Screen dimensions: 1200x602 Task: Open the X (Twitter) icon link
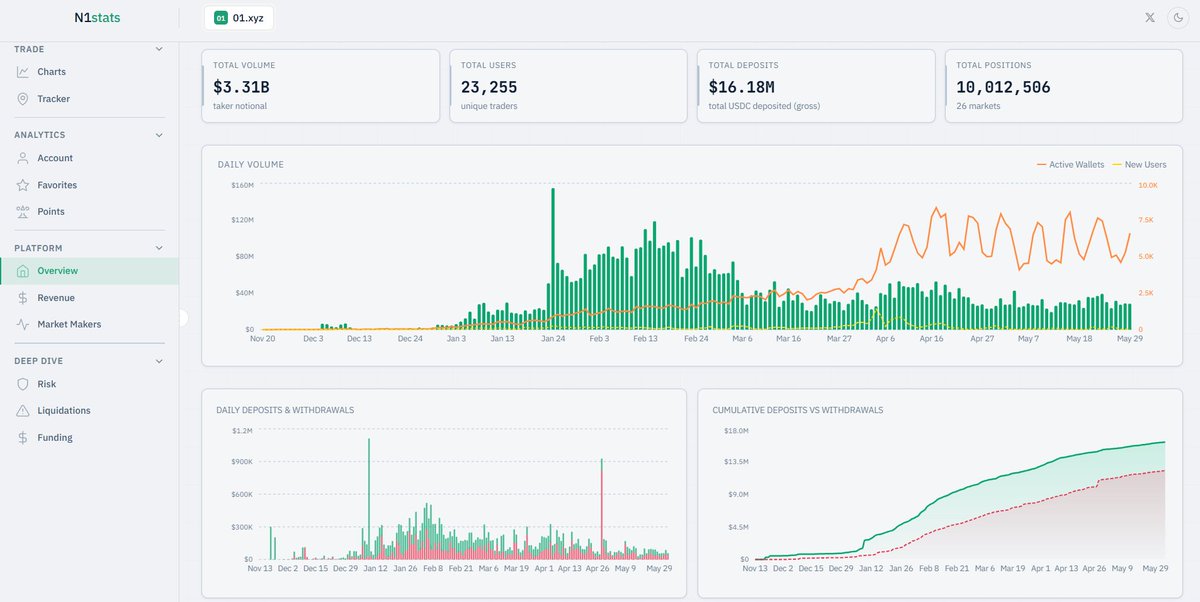coord(1149,17)
